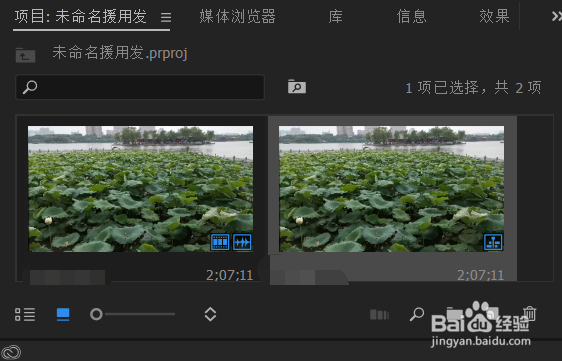Select the 项目: 未命名援用发 tab
562x361 pixels.
81,16
